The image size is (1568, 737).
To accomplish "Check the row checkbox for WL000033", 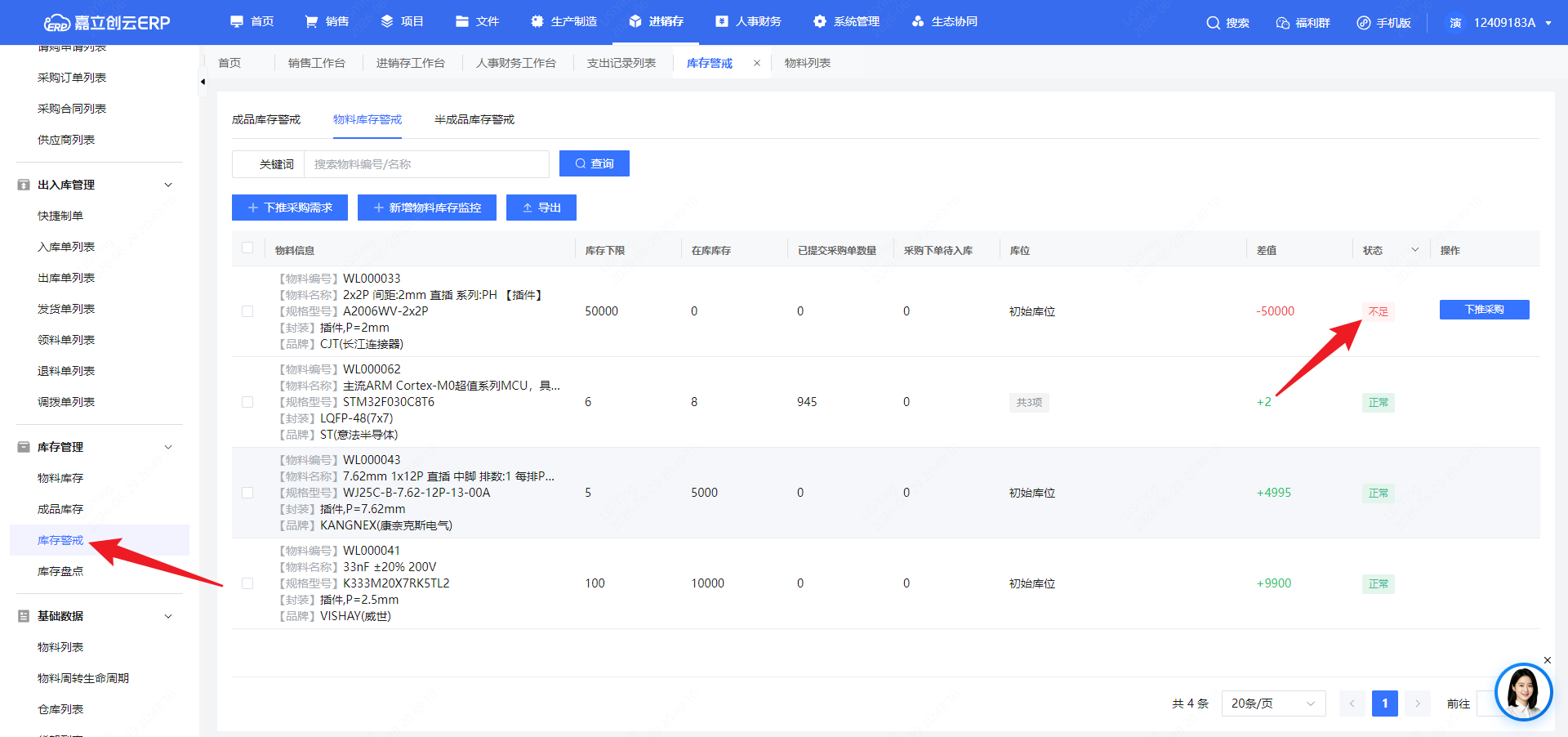I will click(247, 311).
